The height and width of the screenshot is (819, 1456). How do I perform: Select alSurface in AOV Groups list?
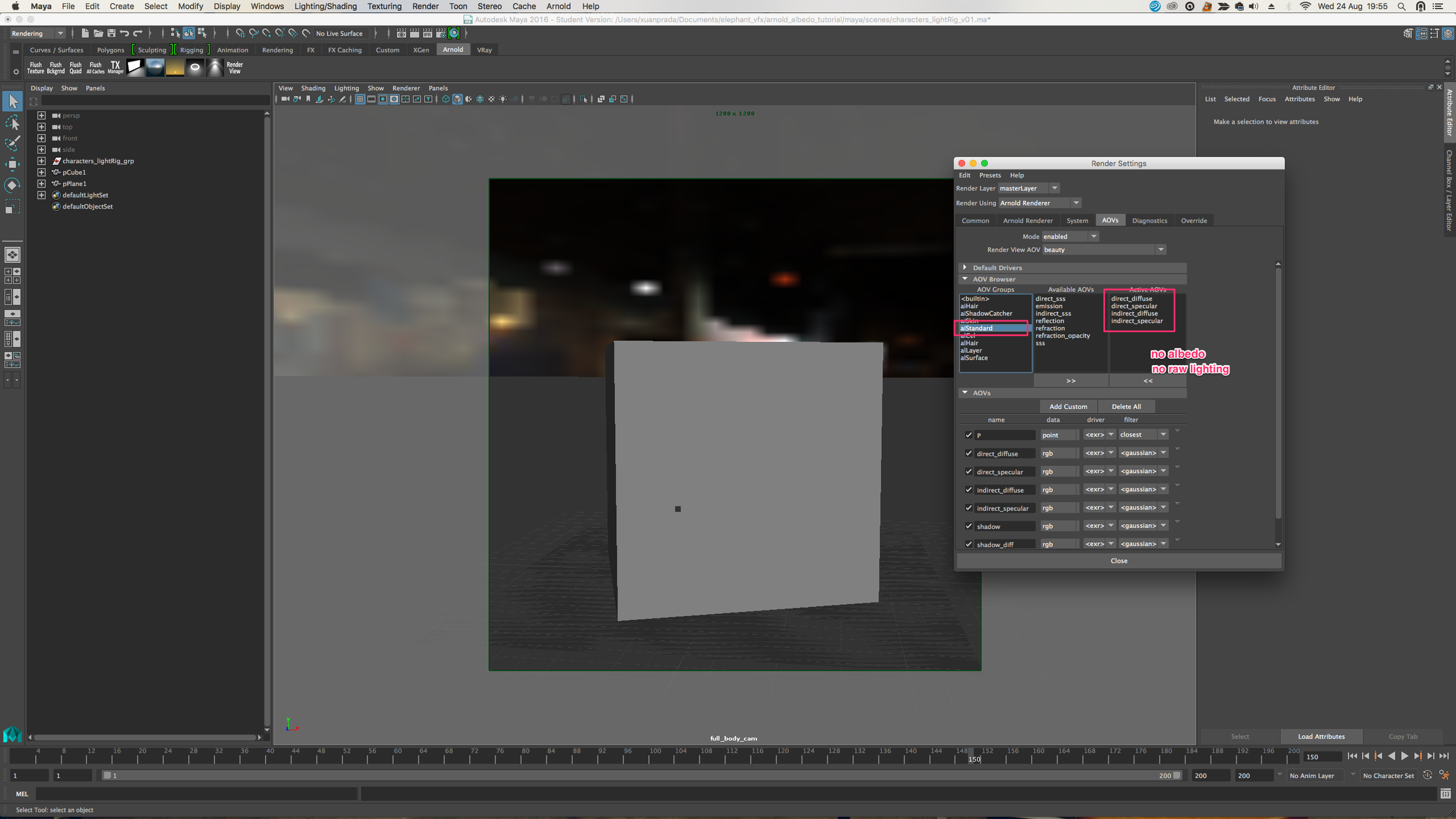[x=974, y=358]
